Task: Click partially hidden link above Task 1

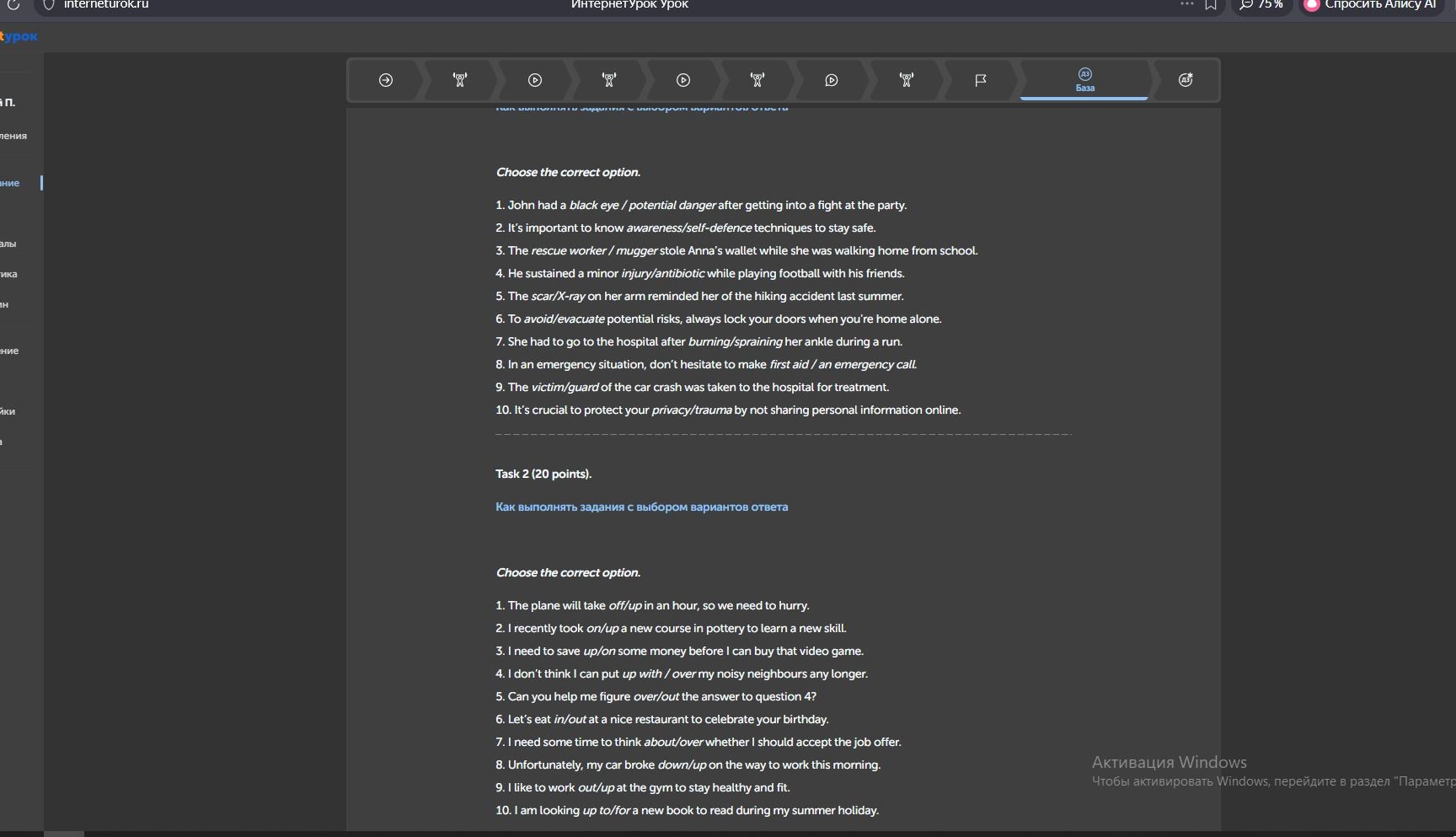Action: (641, 109)
